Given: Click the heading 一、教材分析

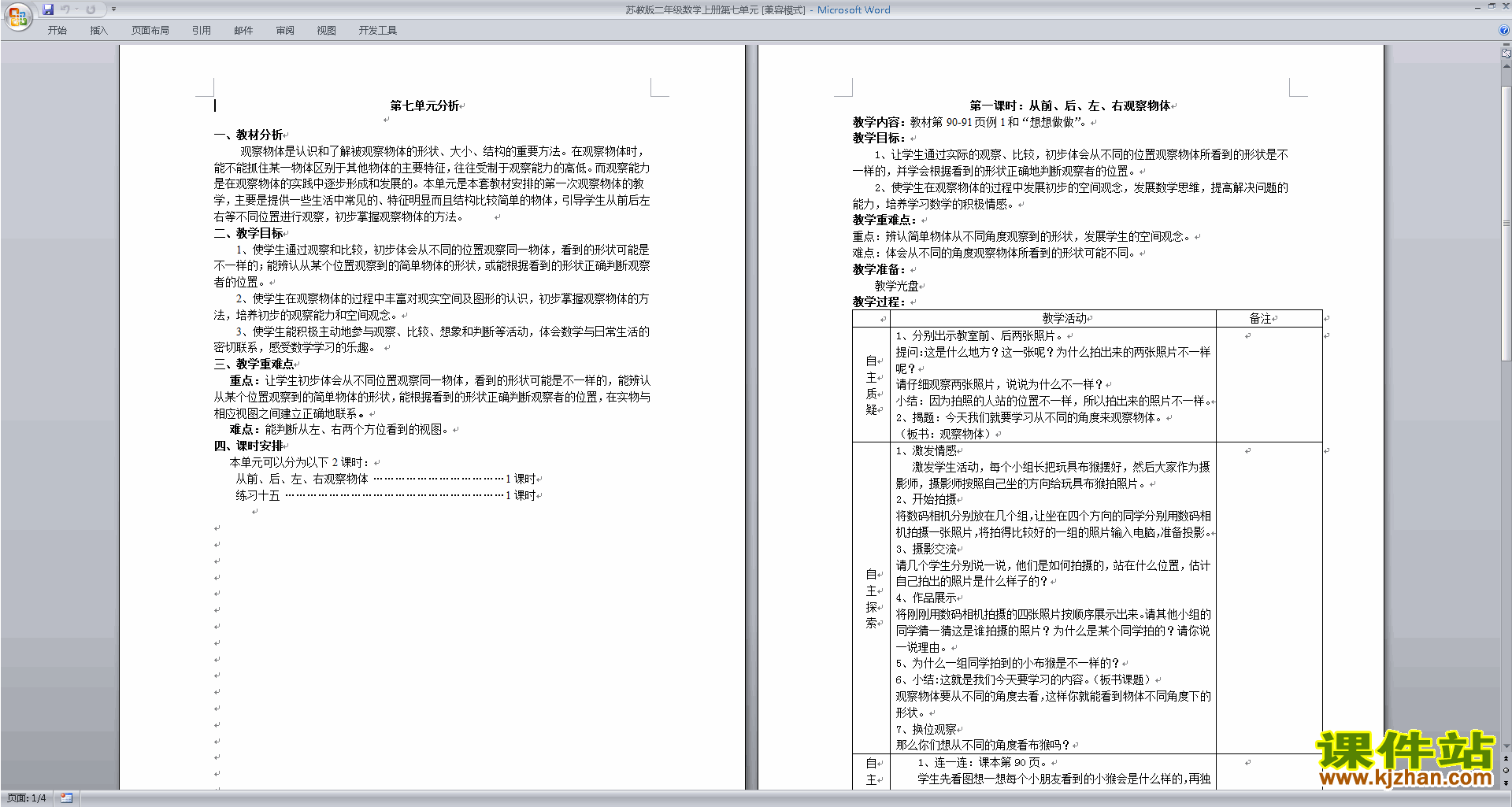Looking at the screenshot, I should (248, 135).
